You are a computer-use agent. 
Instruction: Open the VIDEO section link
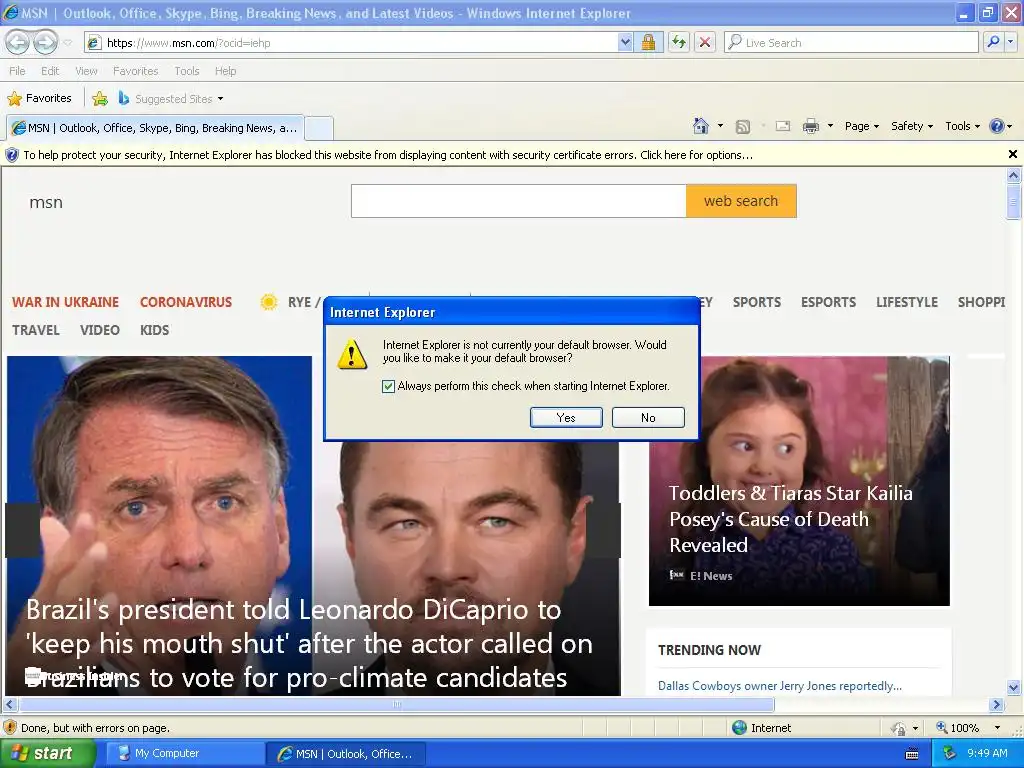pyautogui.click(x=100, y=330)
